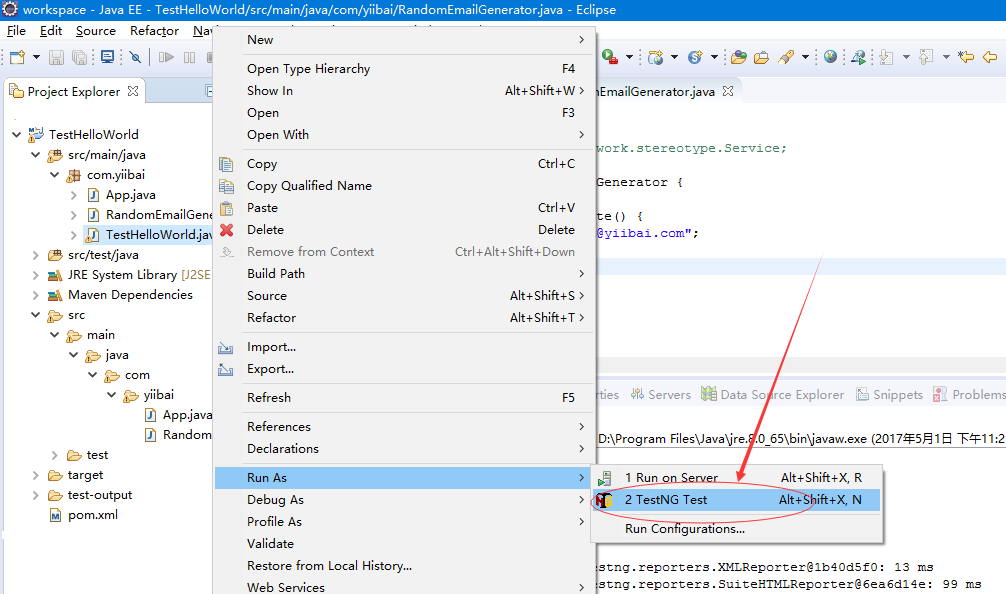
Task: Choose Delete with red X icon
Action: pyautogui.click(x=405, y=230)
